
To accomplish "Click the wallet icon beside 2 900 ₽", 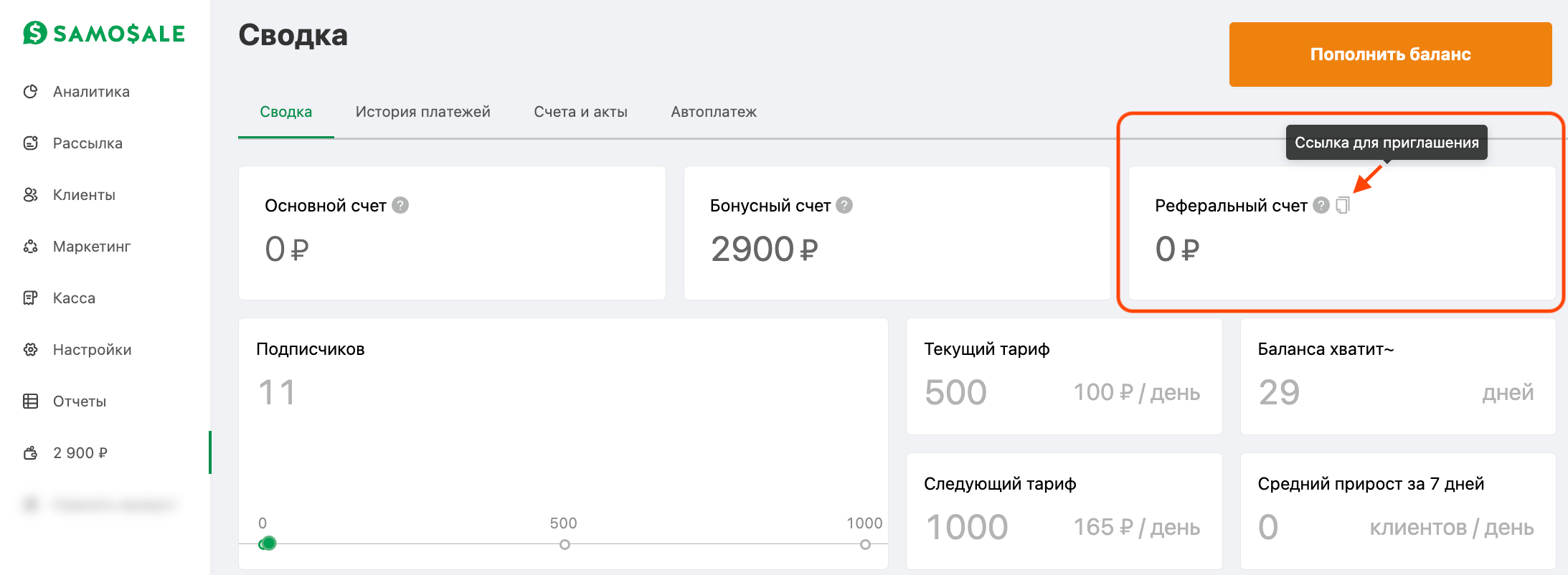I will pos(30,453).
